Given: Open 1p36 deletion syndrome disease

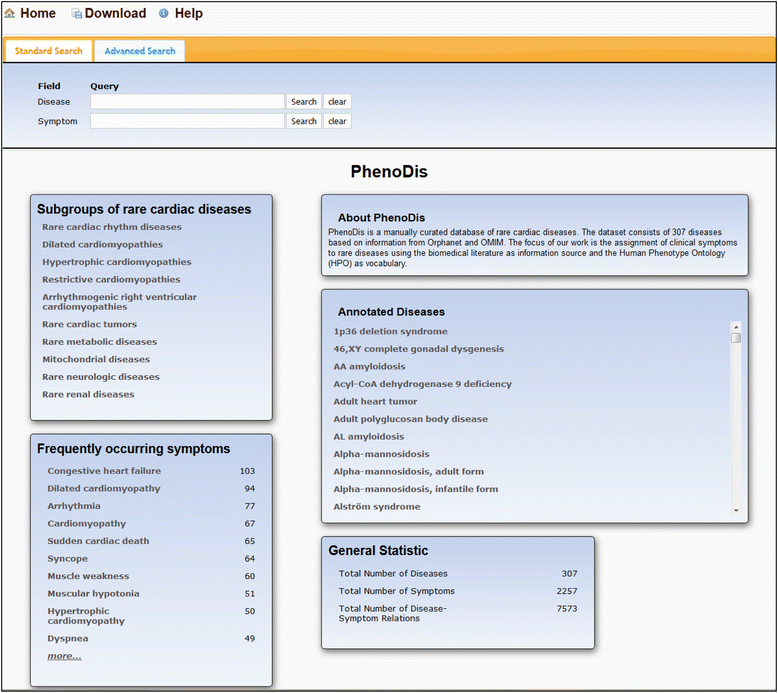Looking at the screenshot, I should (x=390, y=331).
